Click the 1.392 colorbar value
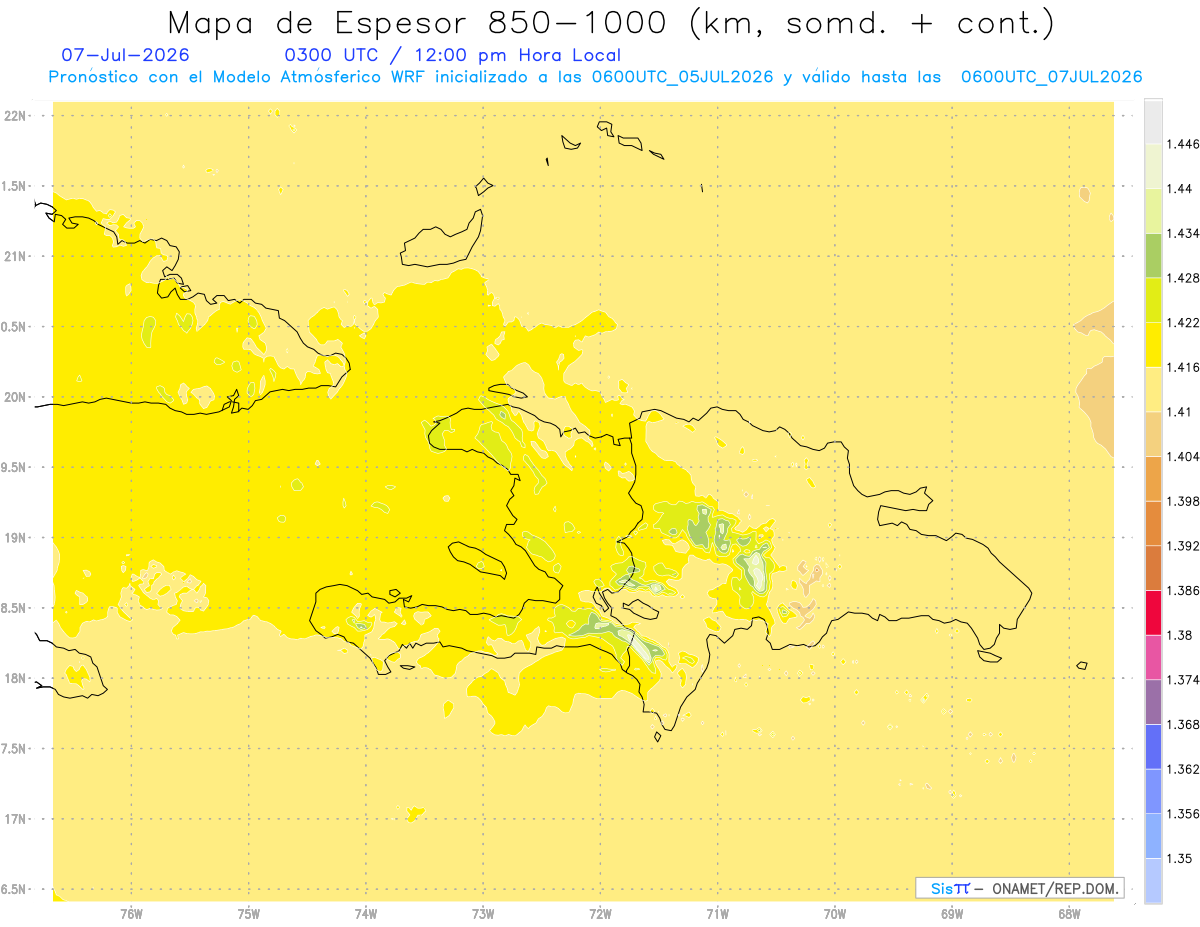Viewport: 1200px width, 927px height. pos(1183,546)
